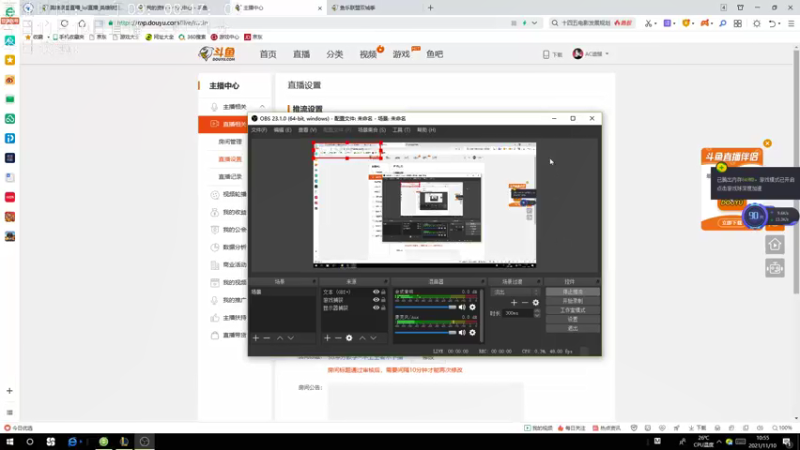Open a new browser tab with plus icon
This screenshot has height=450, width=800.
(431, 8)
